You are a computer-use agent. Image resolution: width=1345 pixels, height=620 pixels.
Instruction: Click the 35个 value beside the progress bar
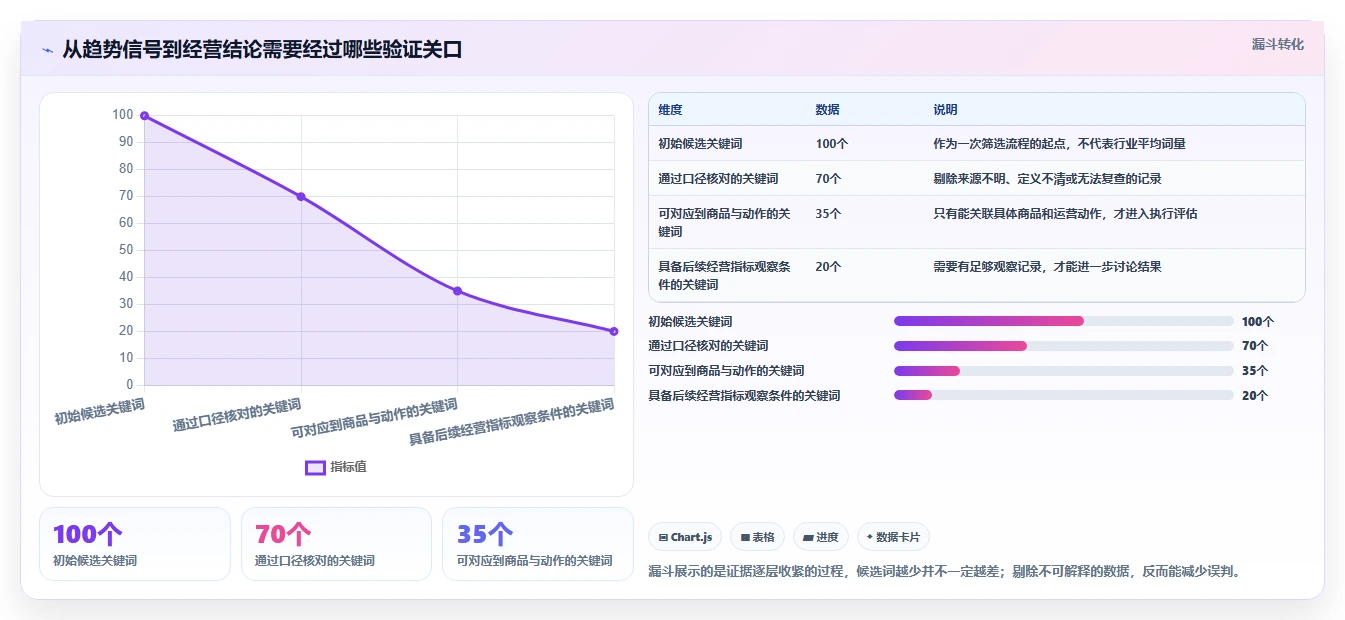1255,371
